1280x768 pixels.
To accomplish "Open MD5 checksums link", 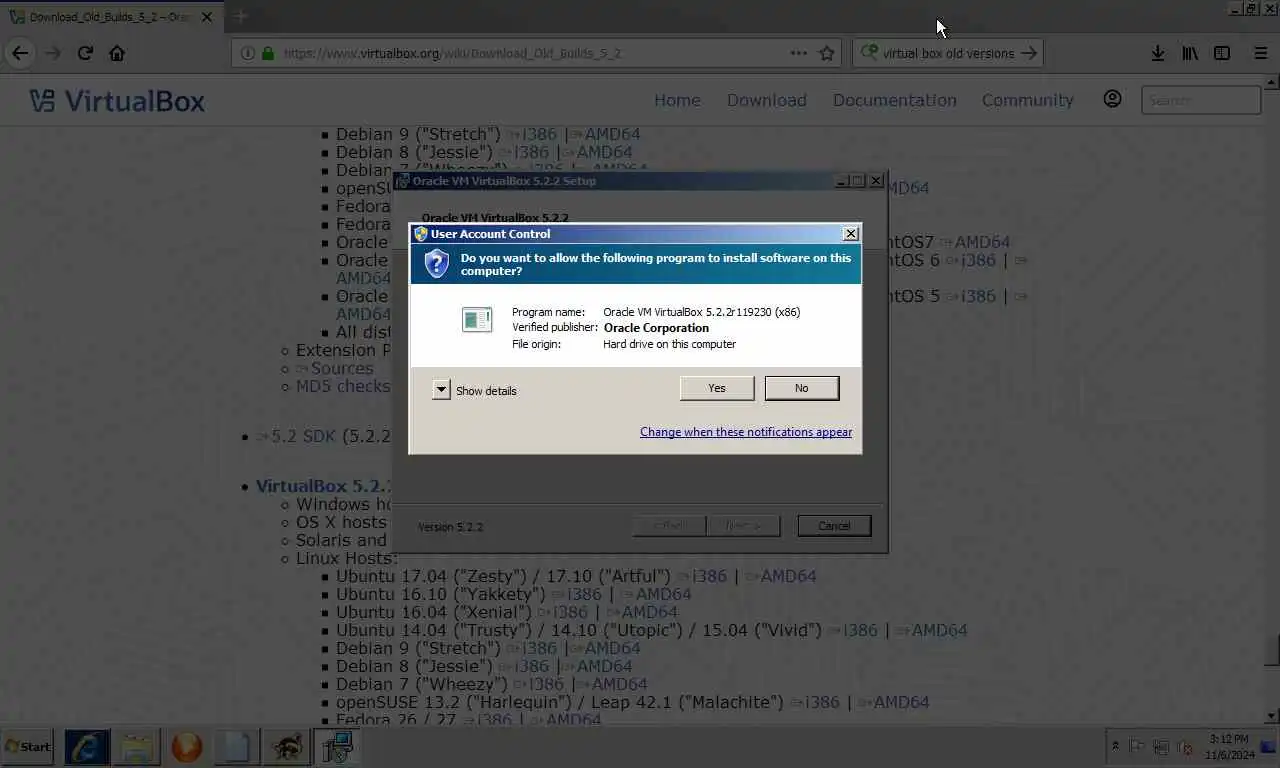I will [343, 386].
